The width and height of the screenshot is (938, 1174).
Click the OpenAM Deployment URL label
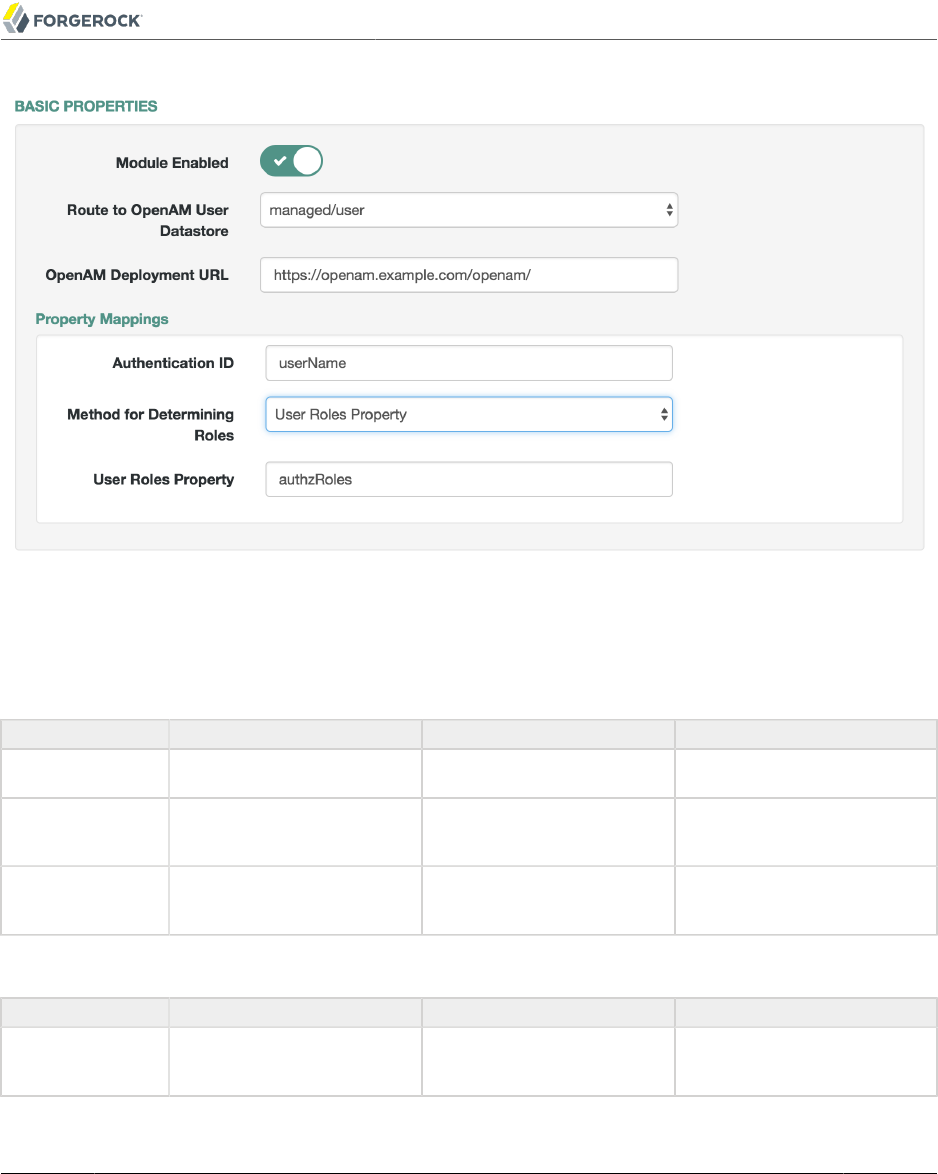tap(137, 275)
